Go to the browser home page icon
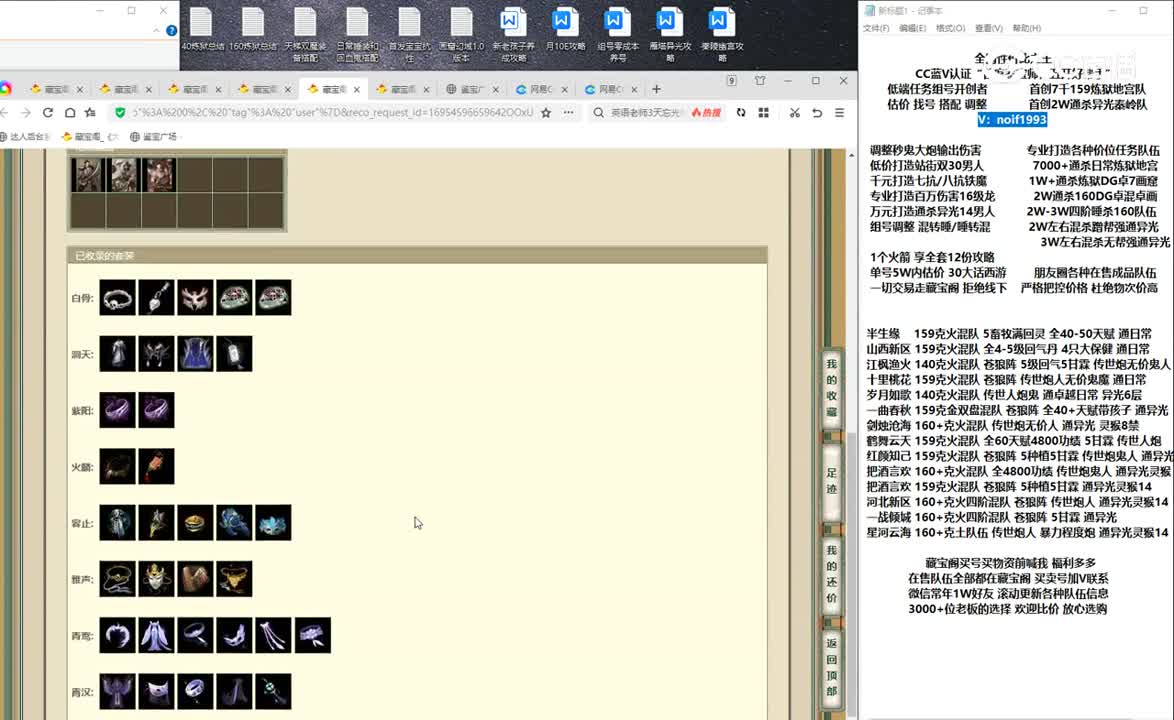This screenshot has width=1174, height=720. [70, 112]
